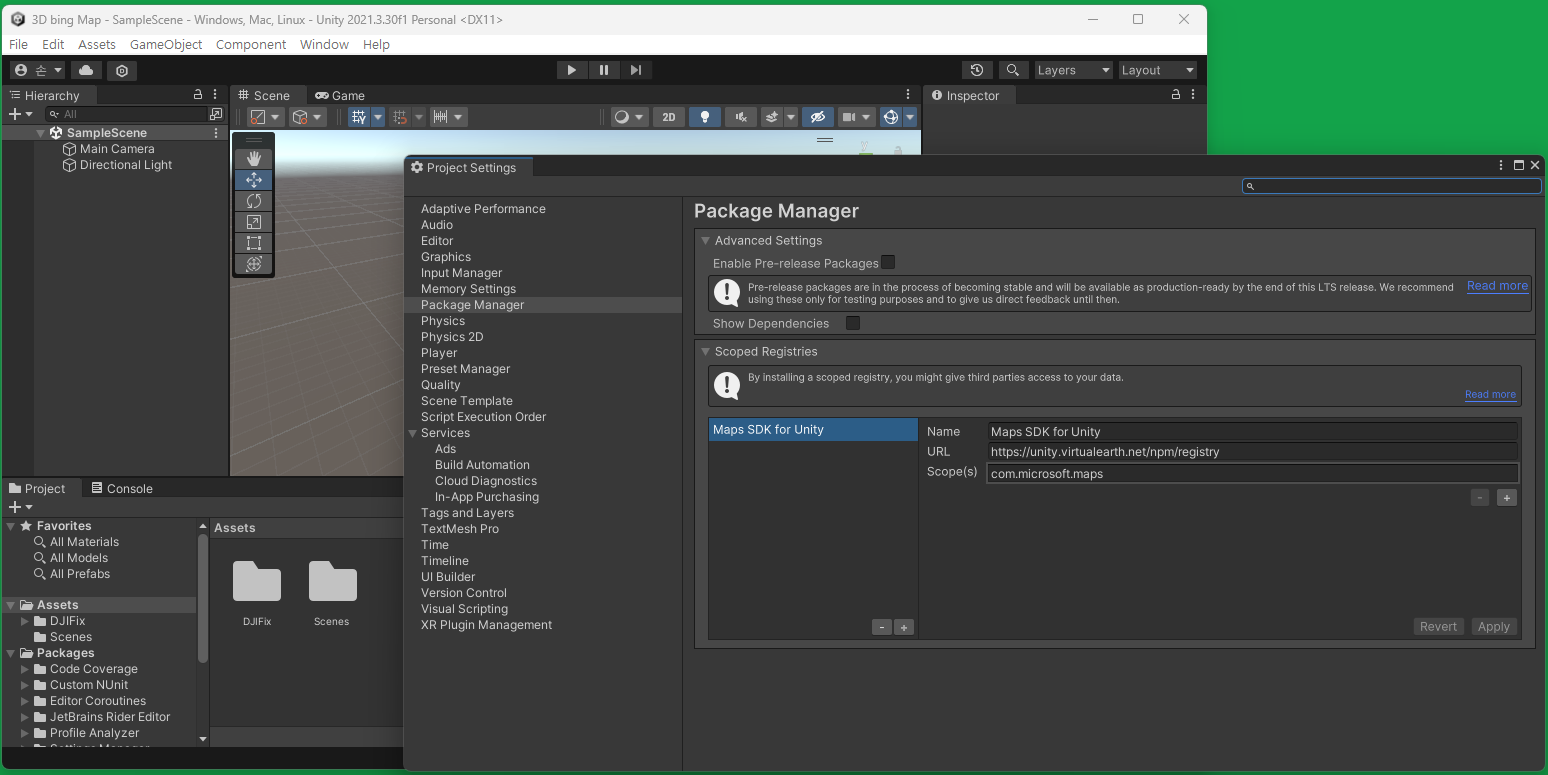
Task: Open Undo History clock icon
Action: pos(977,70)
